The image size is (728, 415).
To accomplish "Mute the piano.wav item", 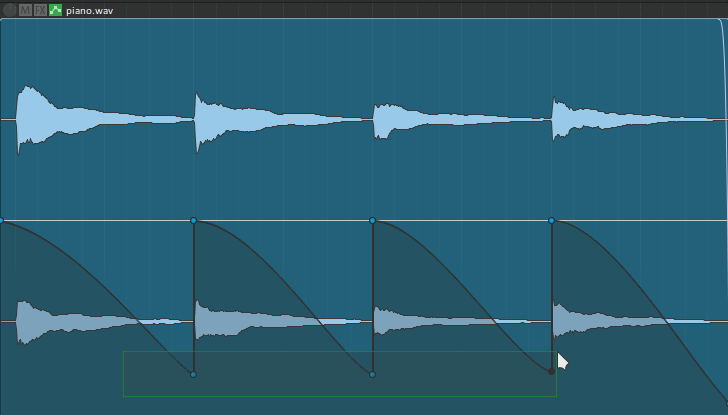I will (25, 9).
